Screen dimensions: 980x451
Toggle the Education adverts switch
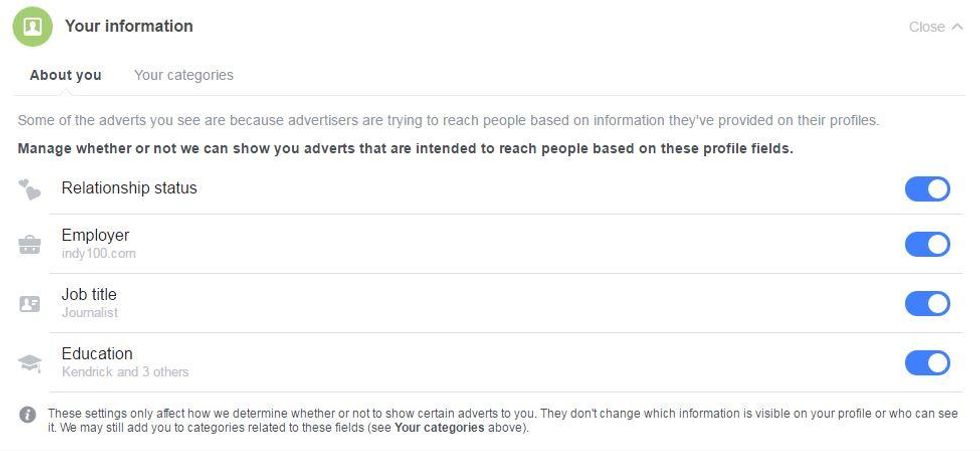928,363
